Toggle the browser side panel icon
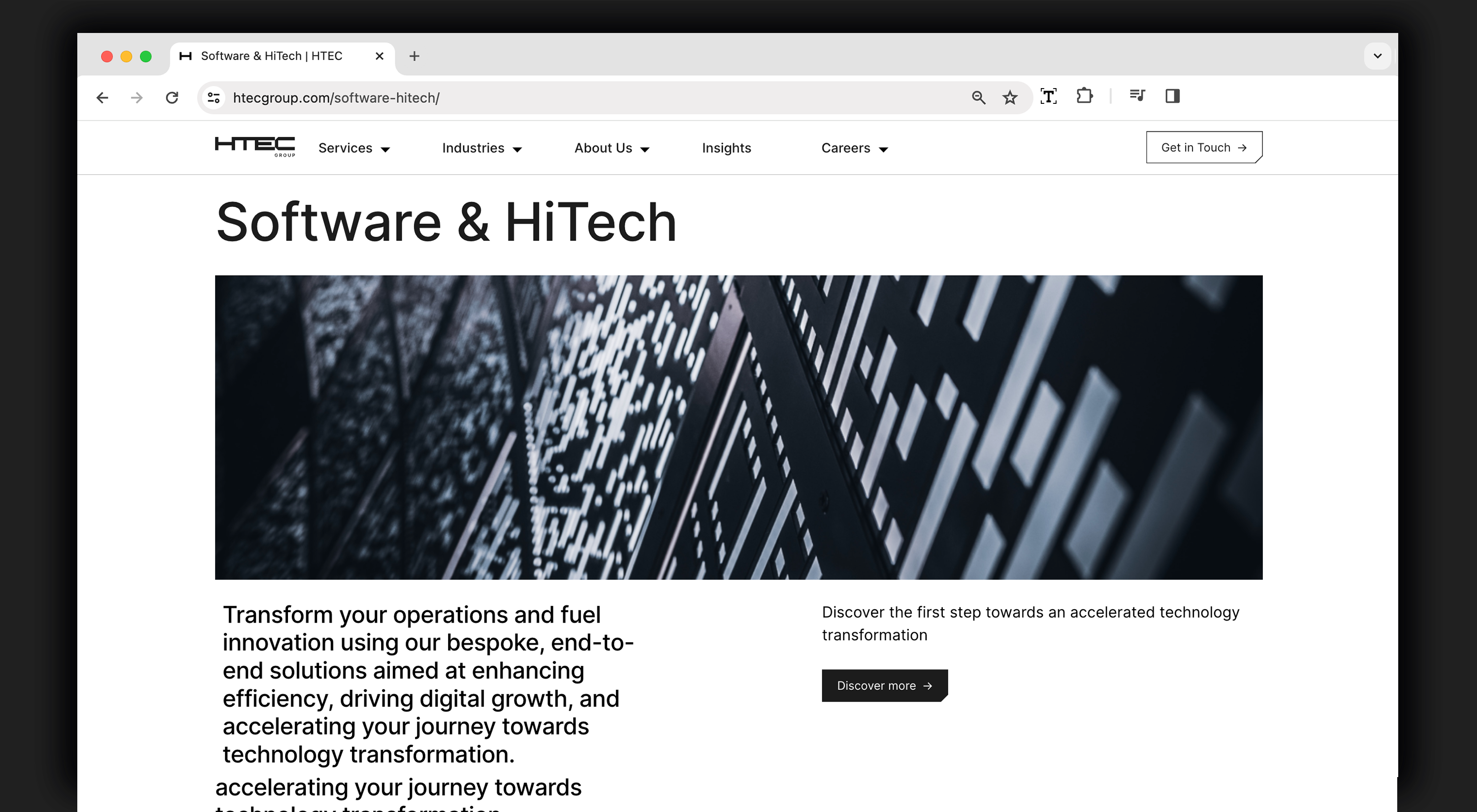 coord(1173,95)
